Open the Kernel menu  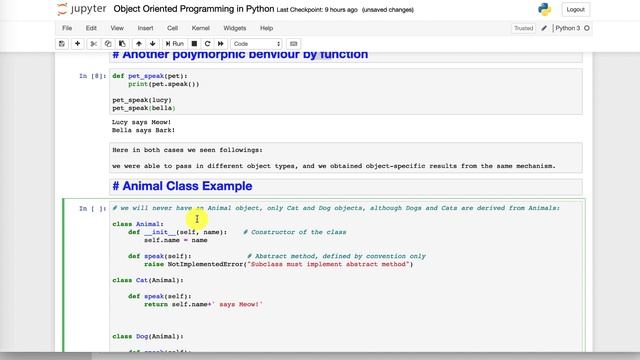point(200,28)
